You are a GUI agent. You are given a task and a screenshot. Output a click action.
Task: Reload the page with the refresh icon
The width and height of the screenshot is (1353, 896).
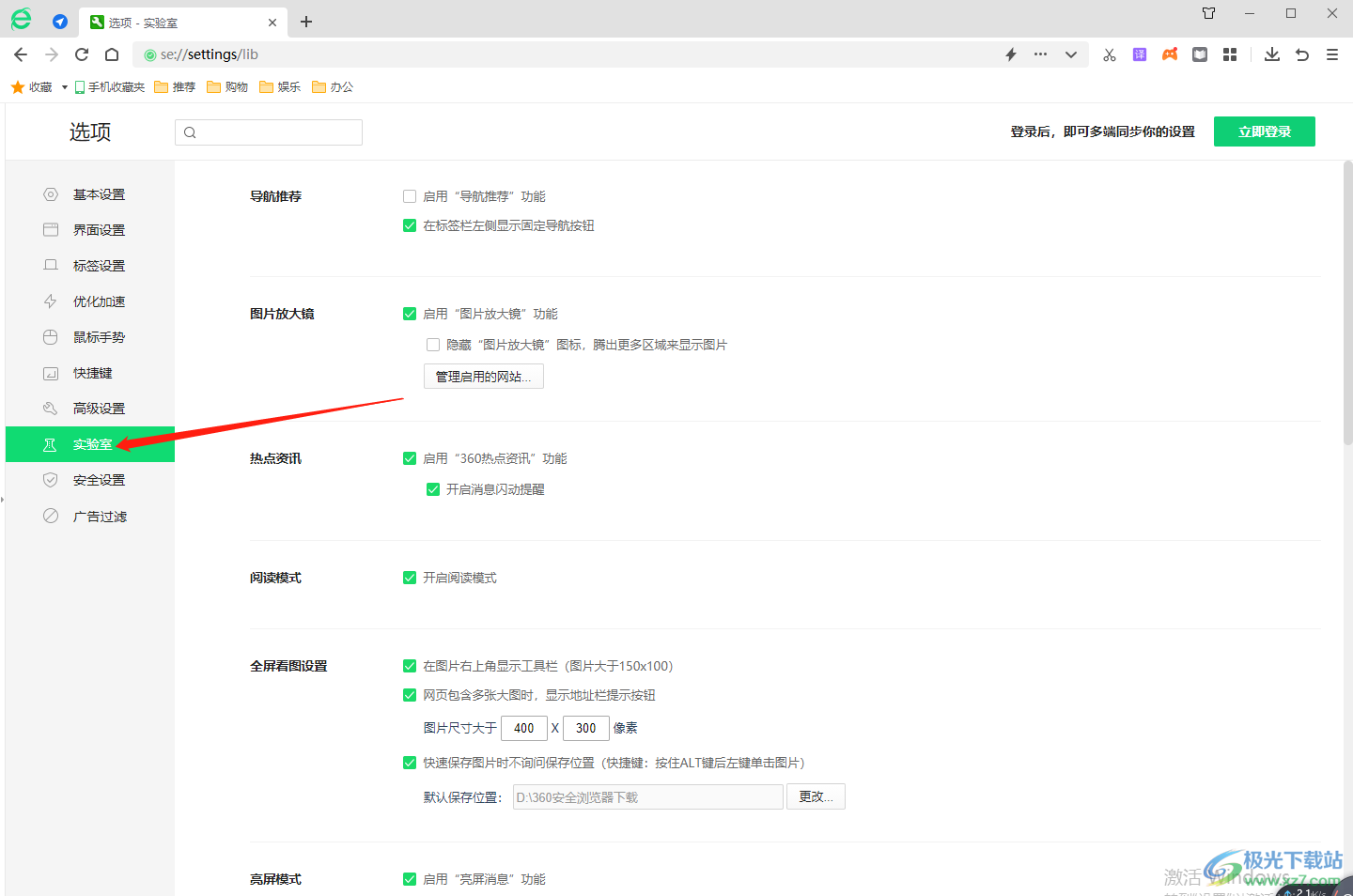point(82,54)
